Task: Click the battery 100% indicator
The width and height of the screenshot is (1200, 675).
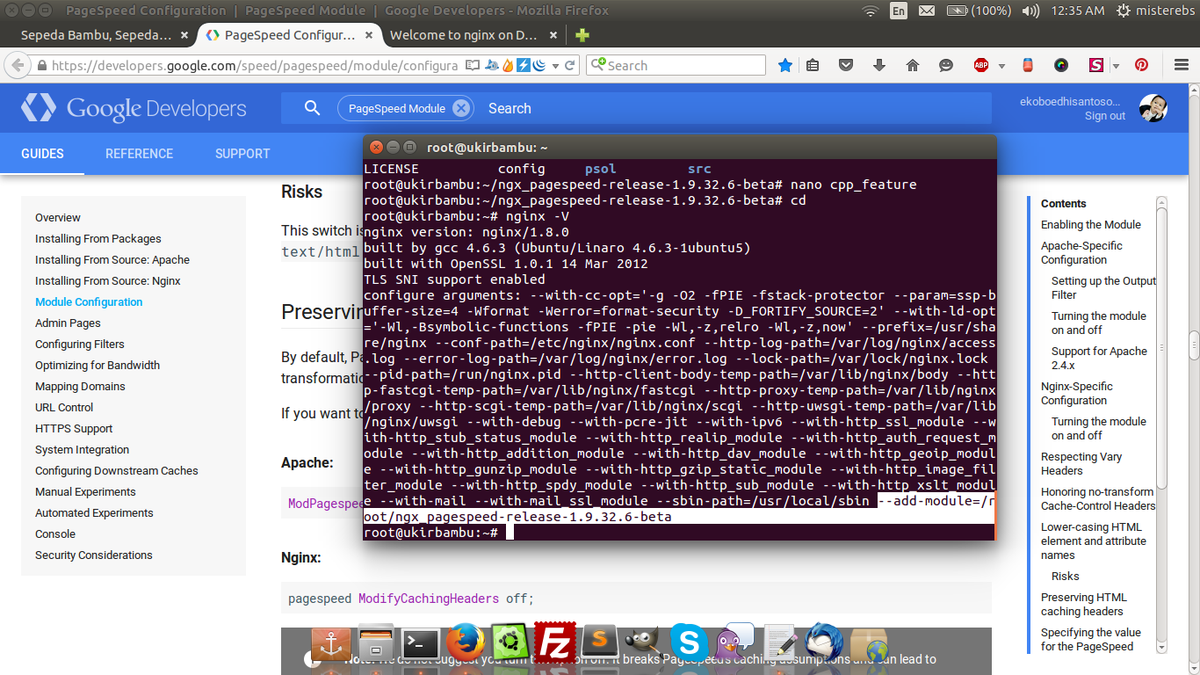Action: pos(979,11)
